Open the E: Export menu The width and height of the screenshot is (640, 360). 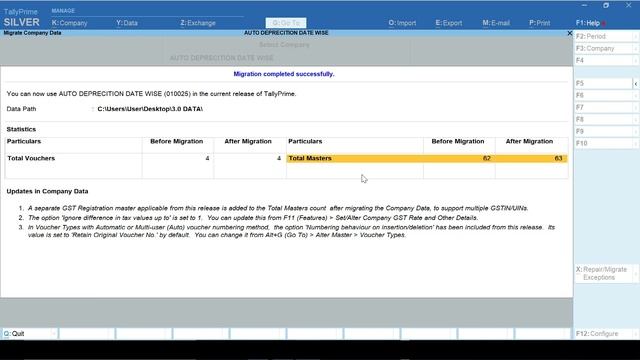tap(449, 23)
